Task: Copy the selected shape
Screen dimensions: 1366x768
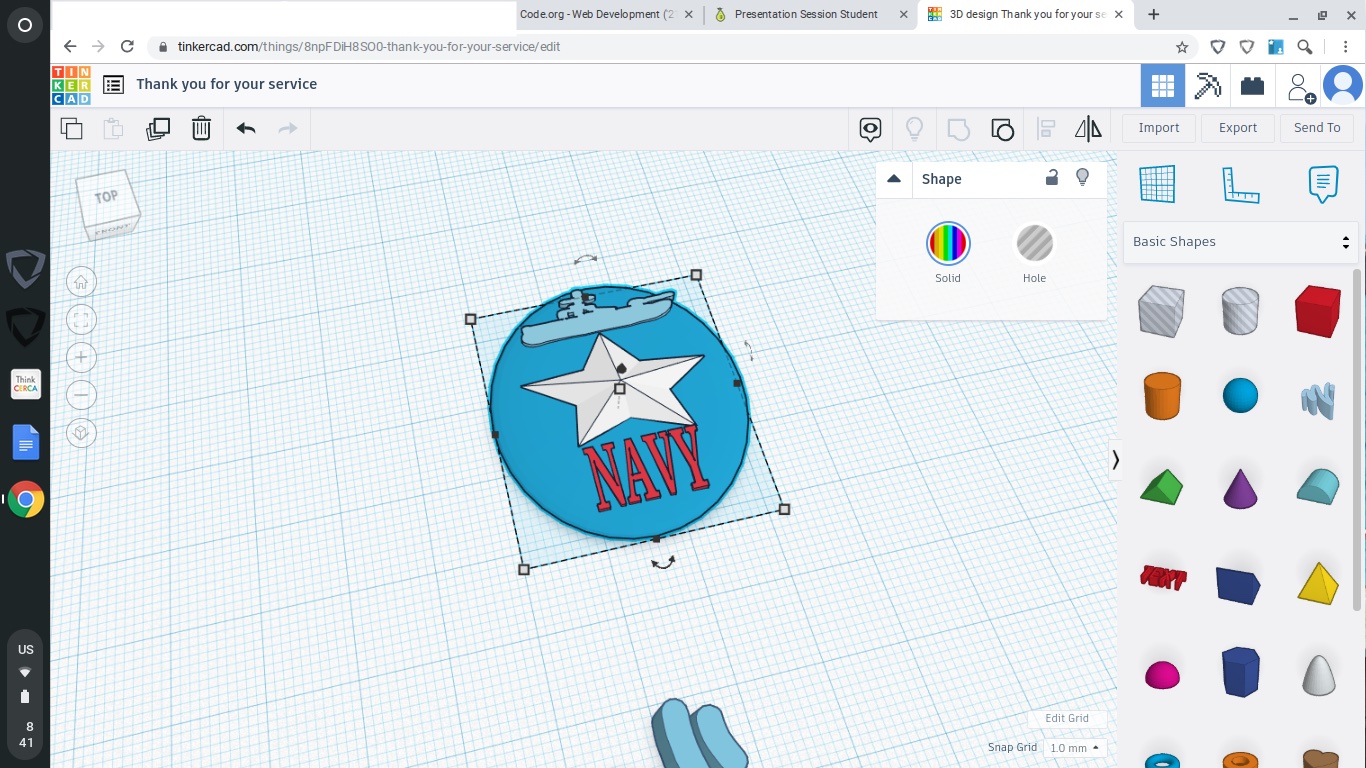Action: pyautogui.click(x=71, y=128)
